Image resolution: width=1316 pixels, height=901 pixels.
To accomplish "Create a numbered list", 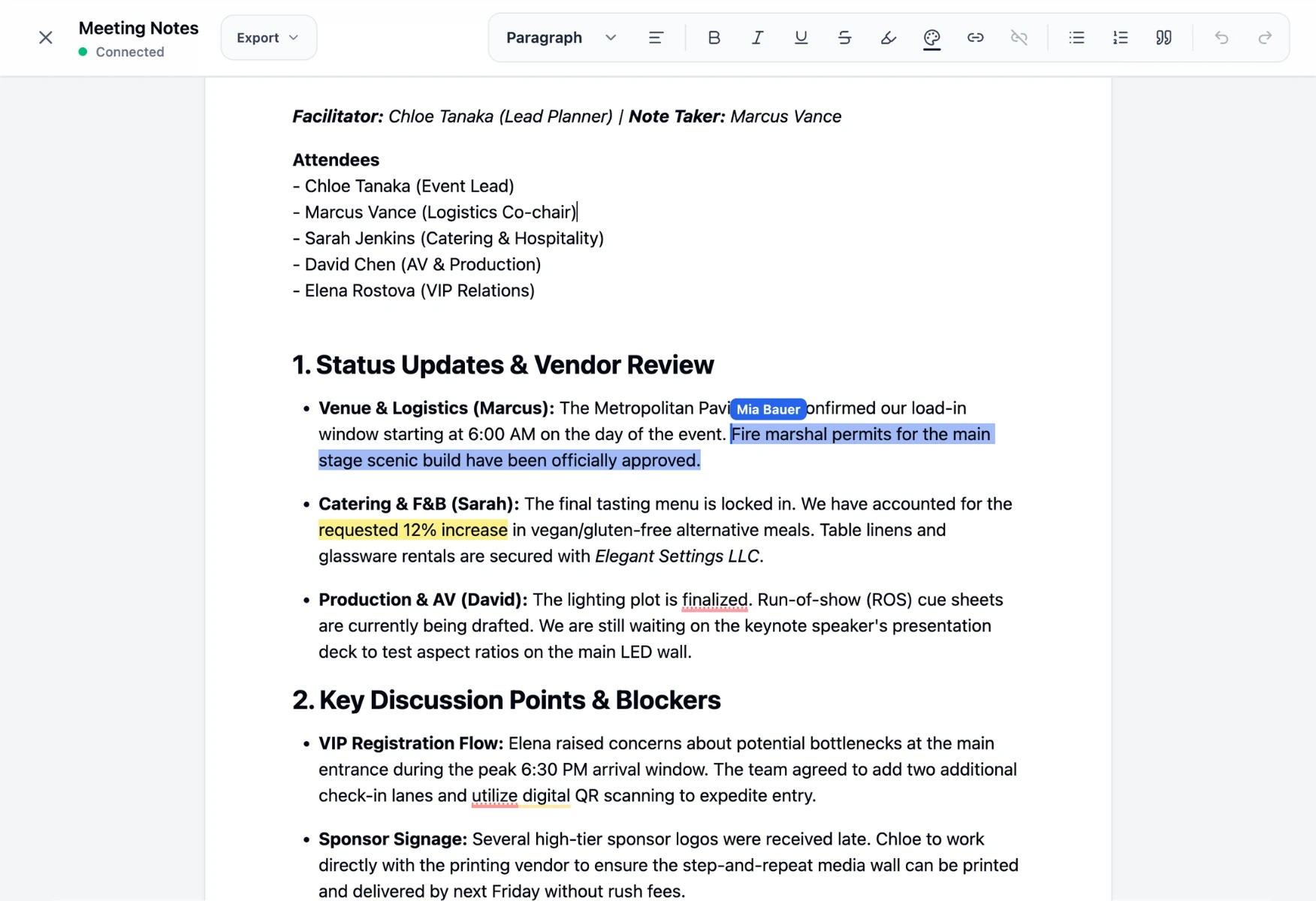I will point(1120,38).
